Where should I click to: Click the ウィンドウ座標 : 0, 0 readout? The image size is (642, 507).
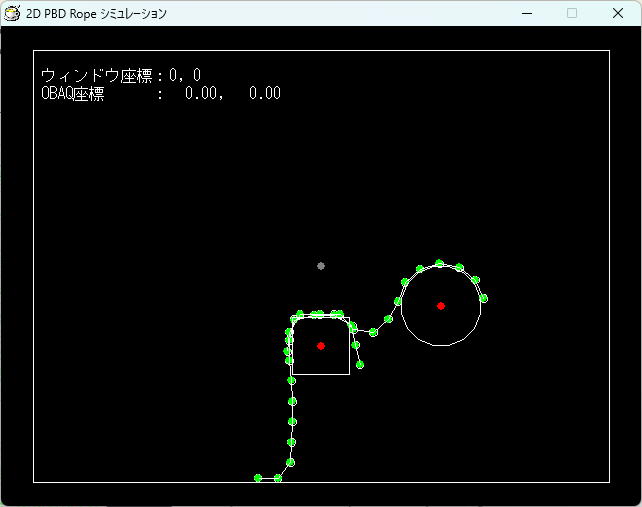[121, 75]
